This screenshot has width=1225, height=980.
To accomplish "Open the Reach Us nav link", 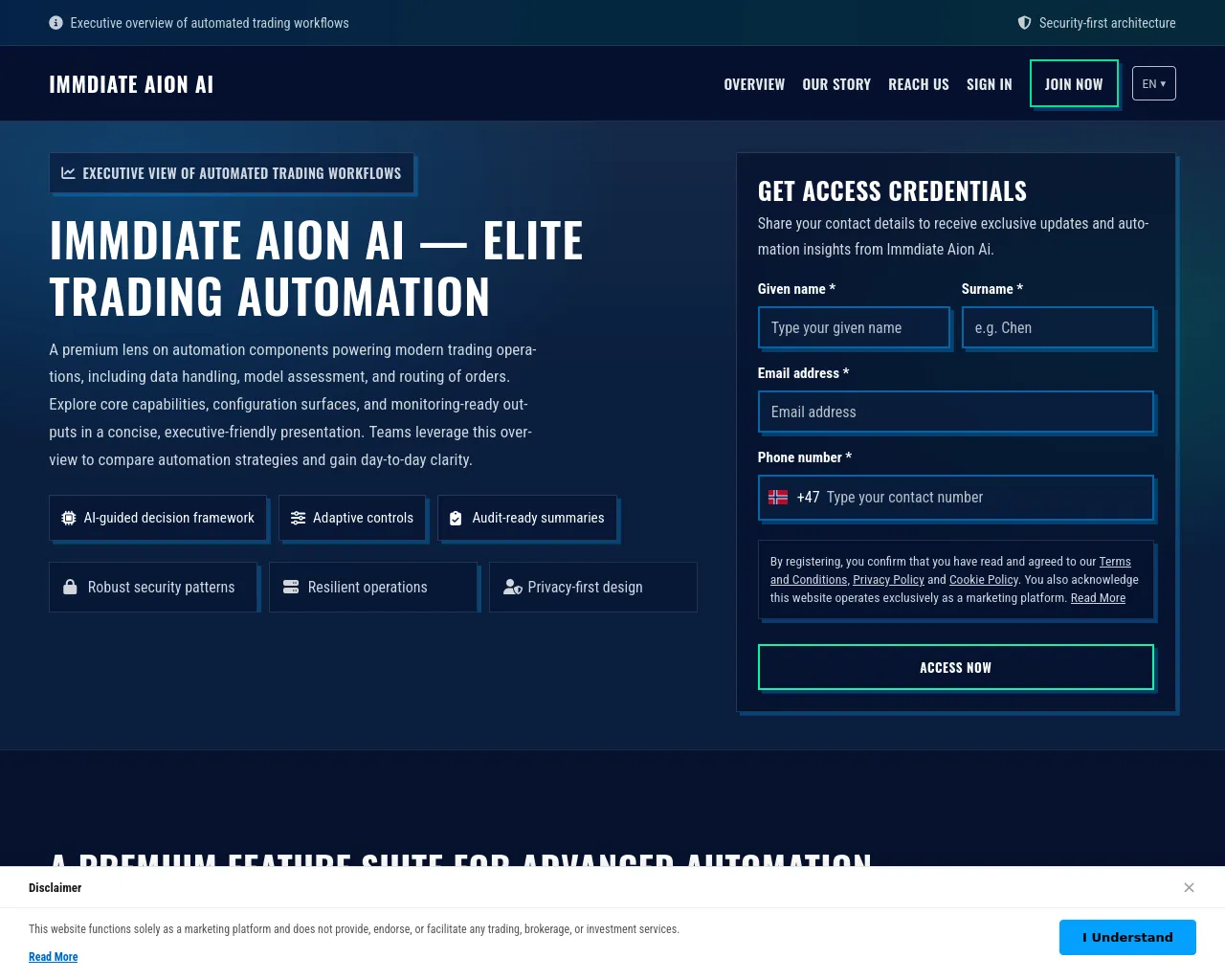I will (x=919, y=84).
